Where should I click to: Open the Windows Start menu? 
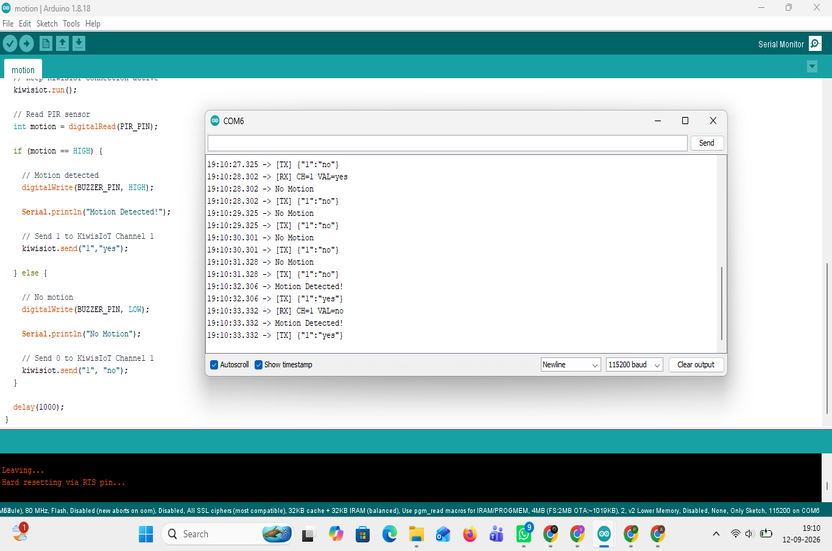(145, 534)
